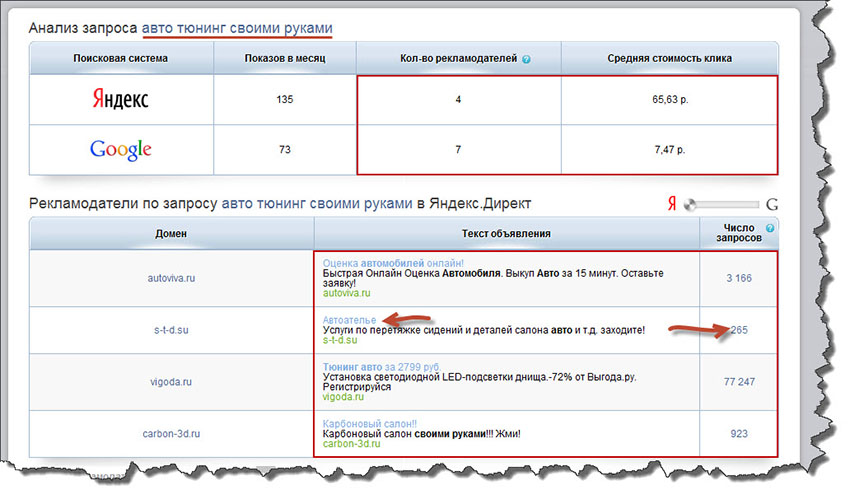Open domain link s-t-d.su

[171, 330]
